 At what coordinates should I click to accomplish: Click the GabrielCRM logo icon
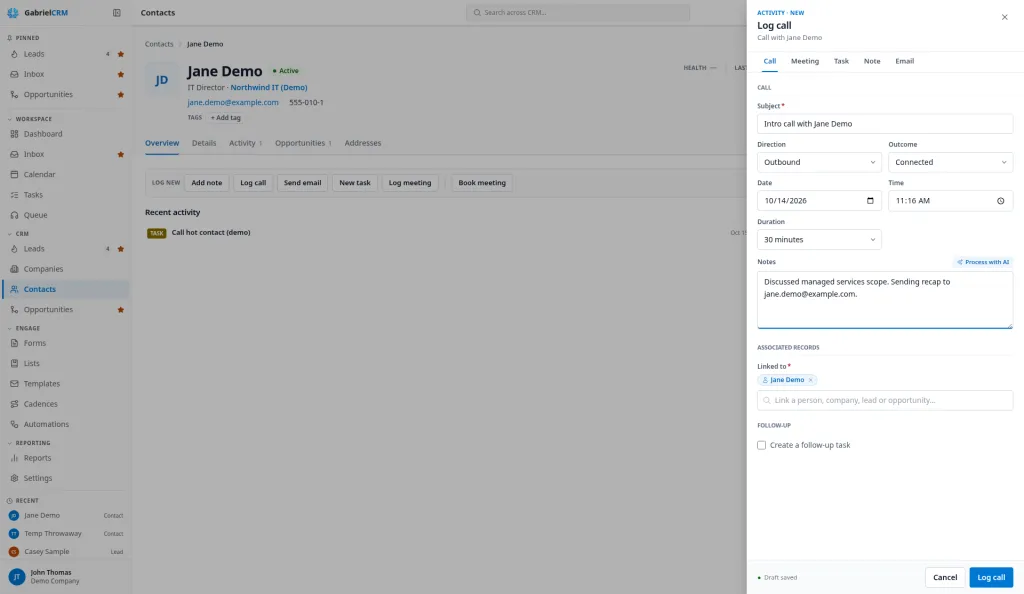coord(12,12)
